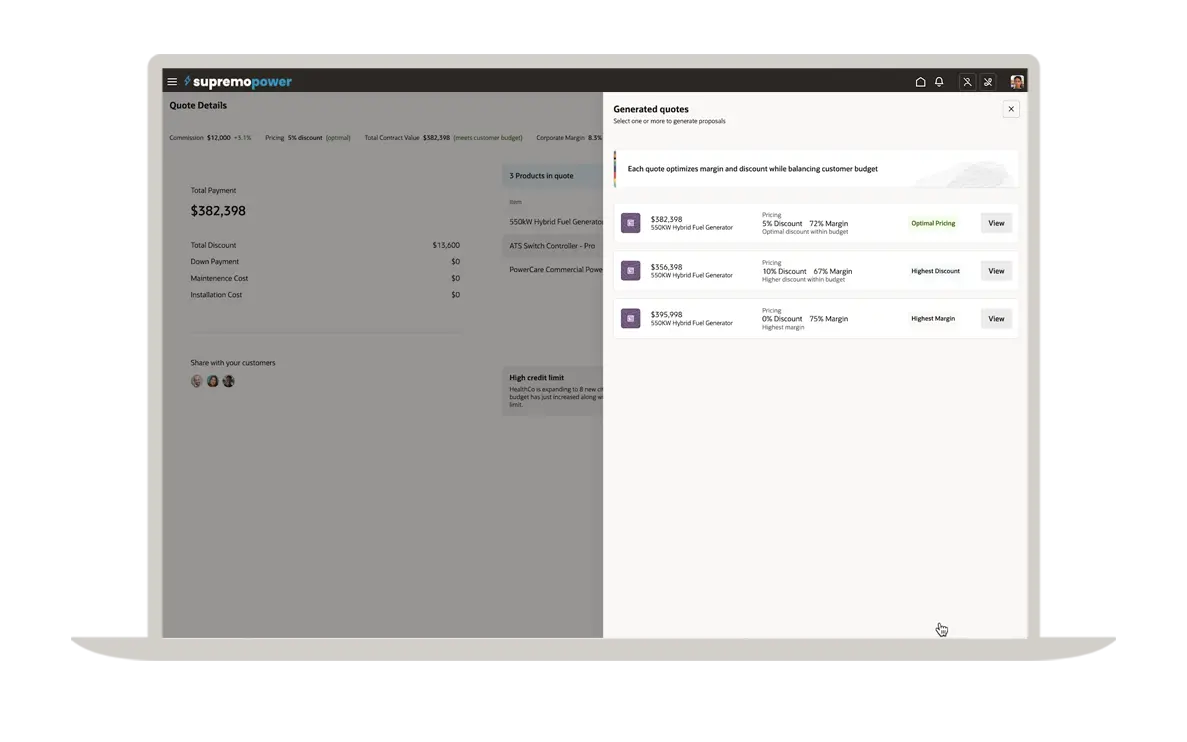Select ATS Switch Controller - Pro item
The image size is (1187, 742).
552,245
